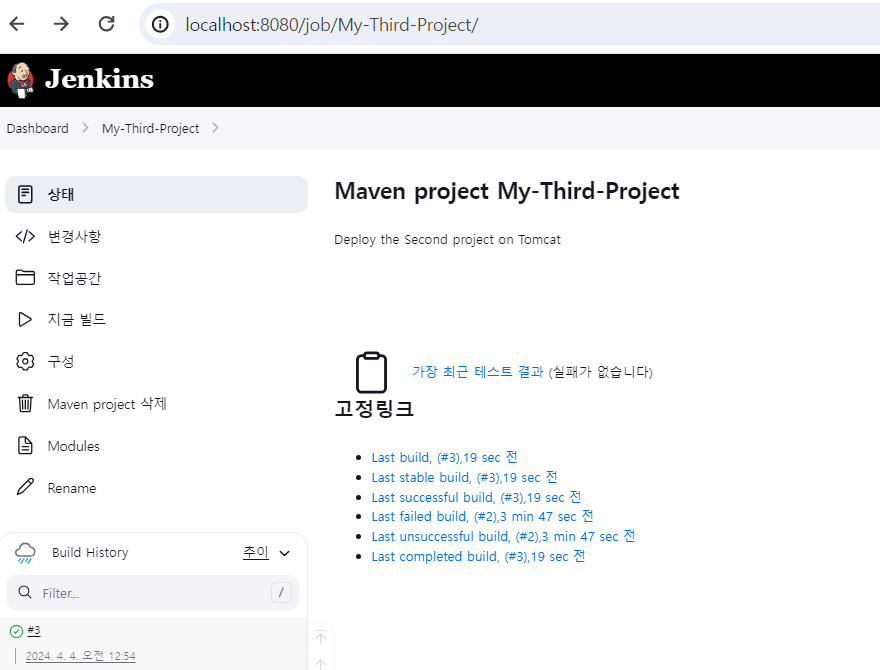Reload the page with the refresh icon
The width and height of the screenshot is (880, 670).
point(107,24)
